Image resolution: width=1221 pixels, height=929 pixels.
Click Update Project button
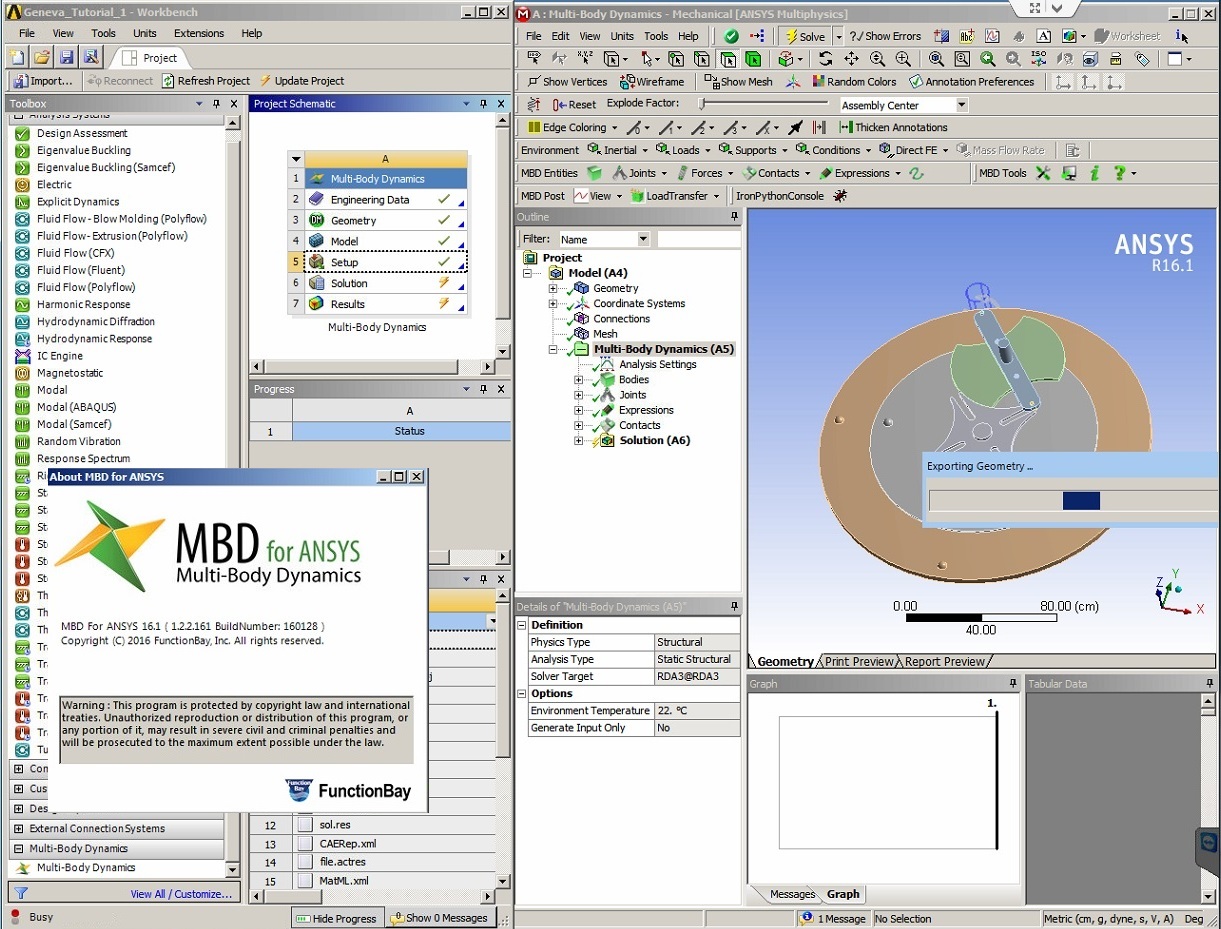pos(301,81)
